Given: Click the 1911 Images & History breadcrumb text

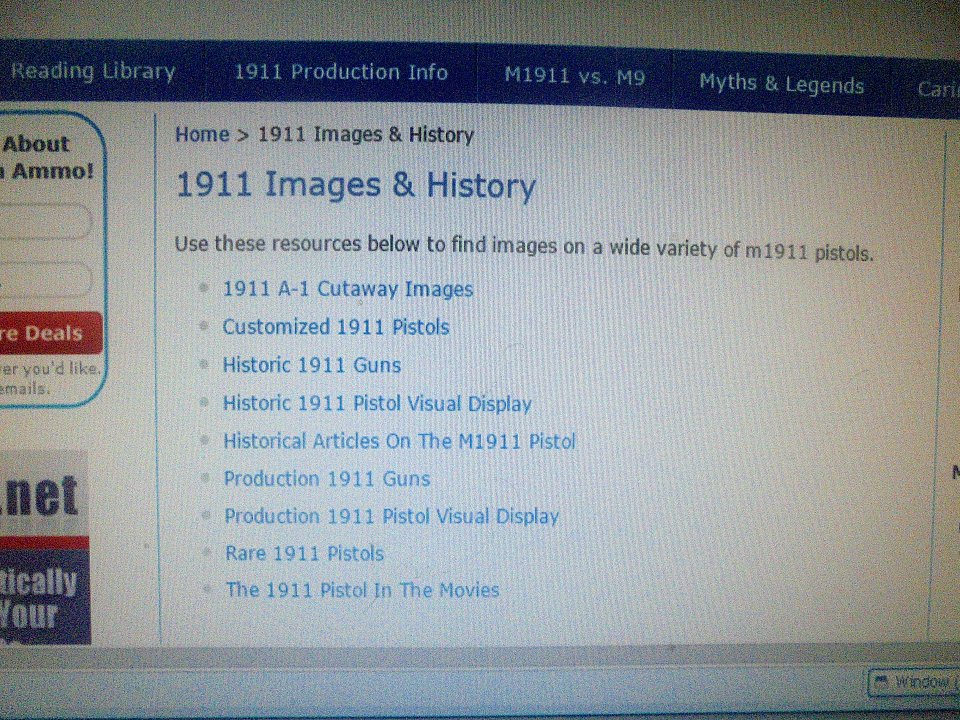Looking at the screenshot, I should pos(366,134).
